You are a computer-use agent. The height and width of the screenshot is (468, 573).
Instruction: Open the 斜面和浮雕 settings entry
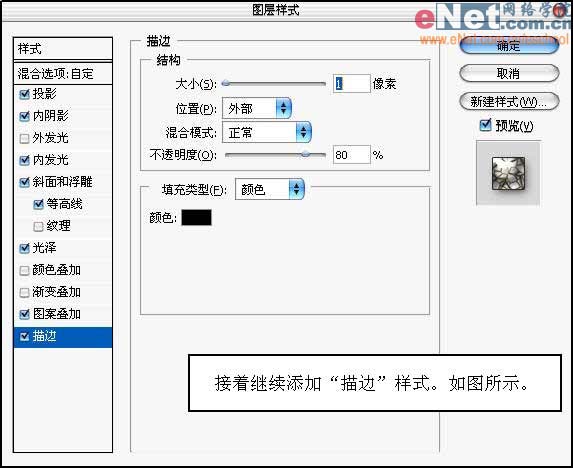point(62,182)
